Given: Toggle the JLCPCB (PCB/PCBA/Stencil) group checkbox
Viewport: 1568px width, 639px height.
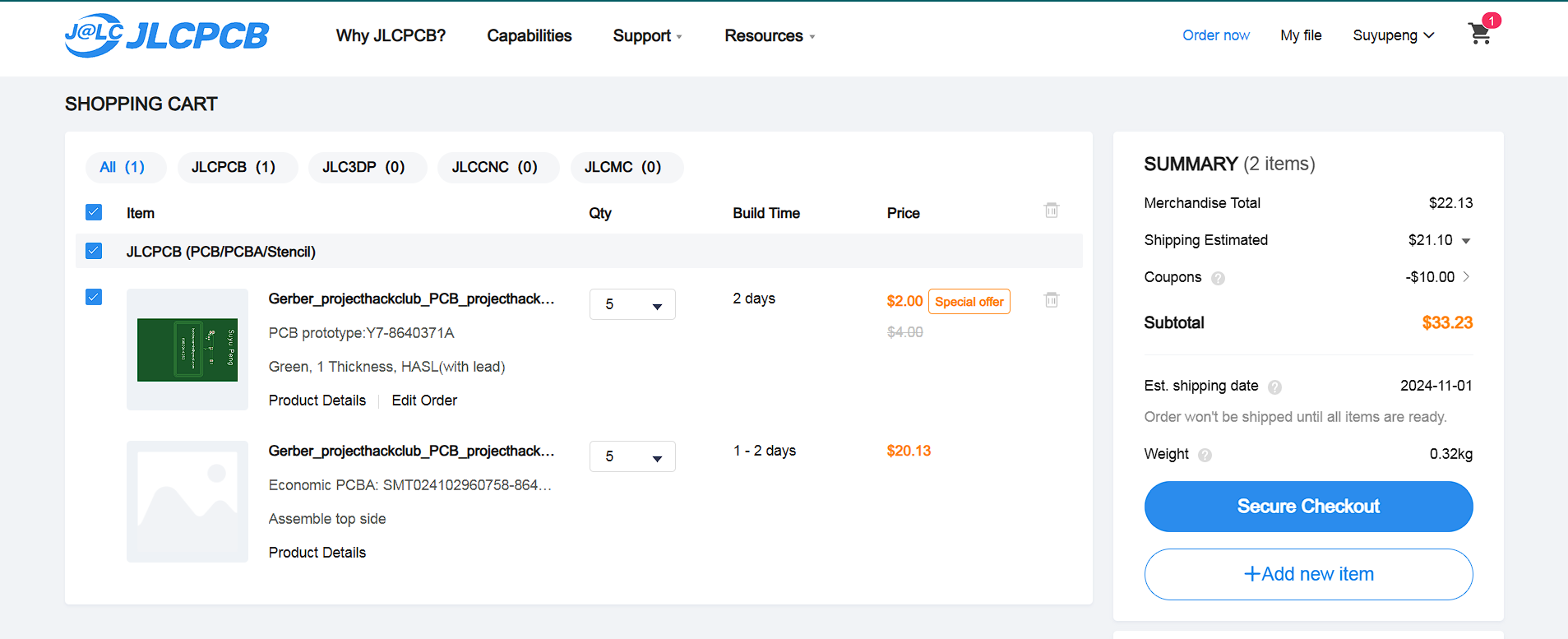Looking at the screenshot, I should point(94,251).
